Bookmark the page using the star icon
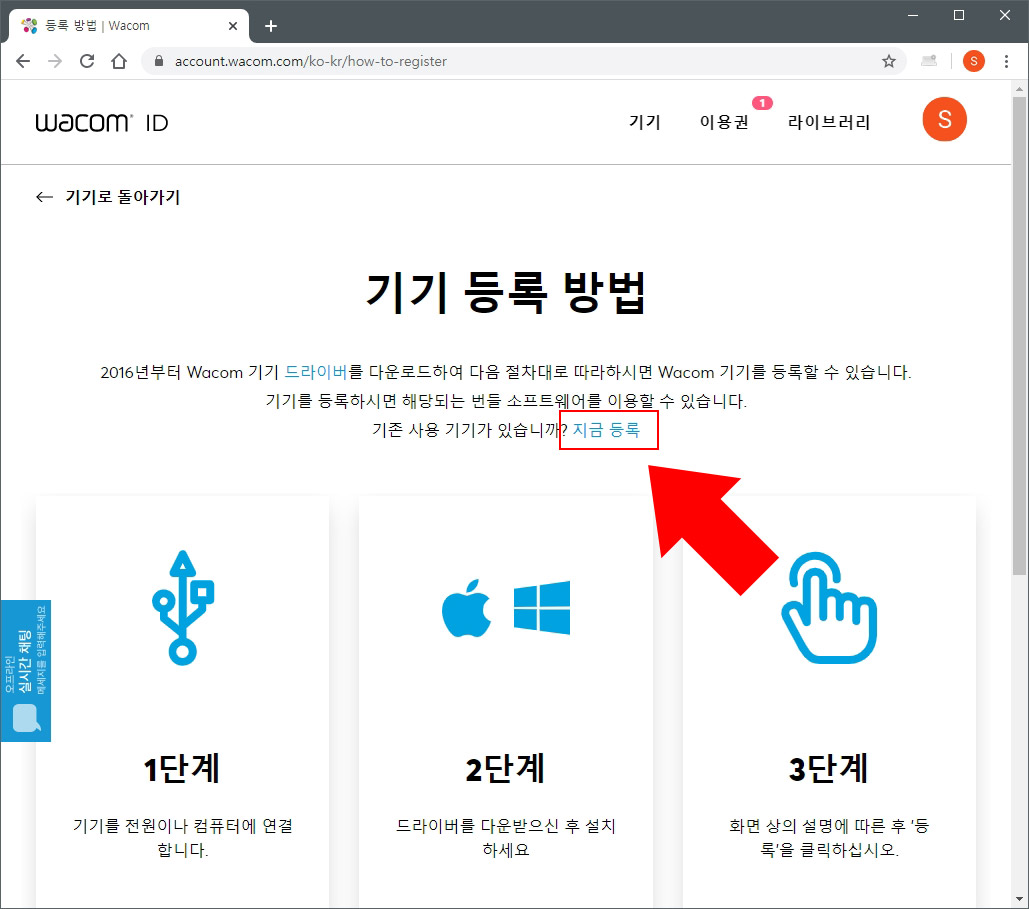The width and height of the screenshot is (1029, 909). (x=888, y=60)
